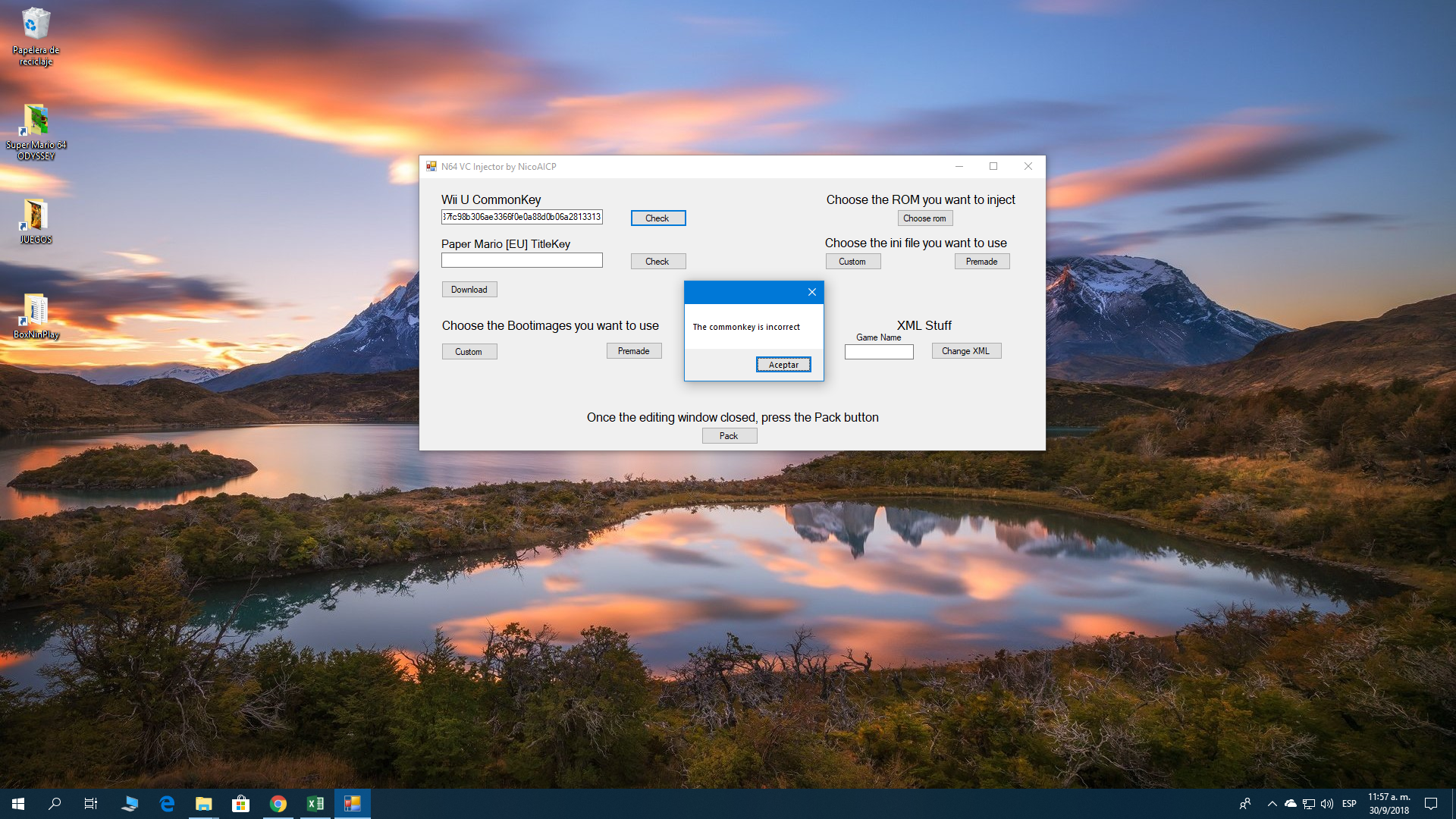The image size is (1456, 819).
Task: Open taskbar Search
Action: (x=55, y=804)
